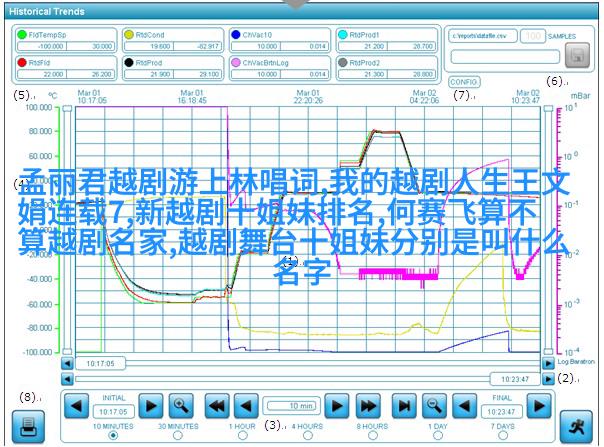
Task: Click the RtdFld 22.000 value box
Action: tap(42, 74)
